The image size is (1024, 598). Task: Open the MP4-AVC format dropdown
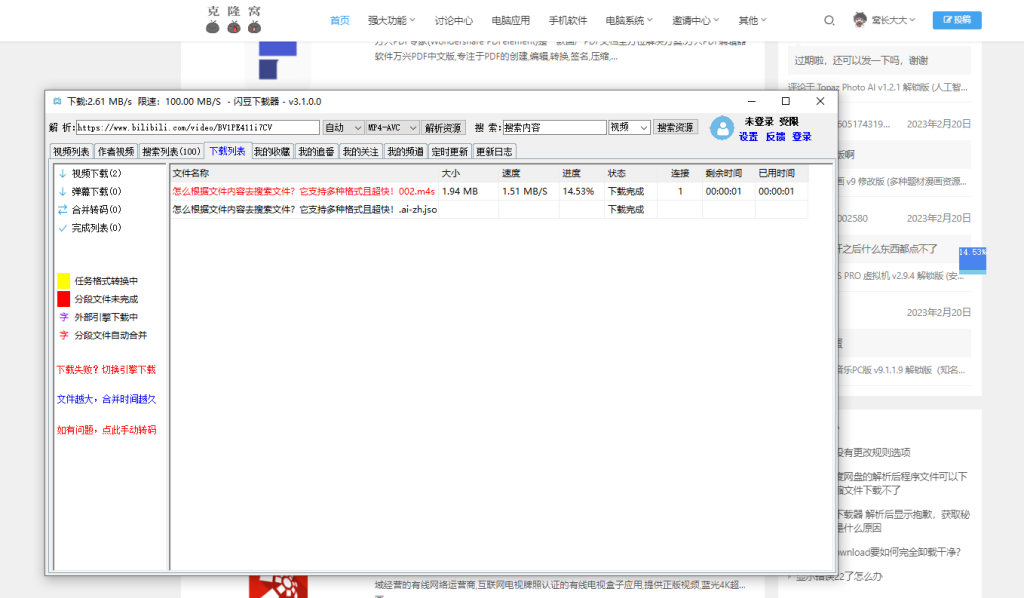(x=392, y=127)
